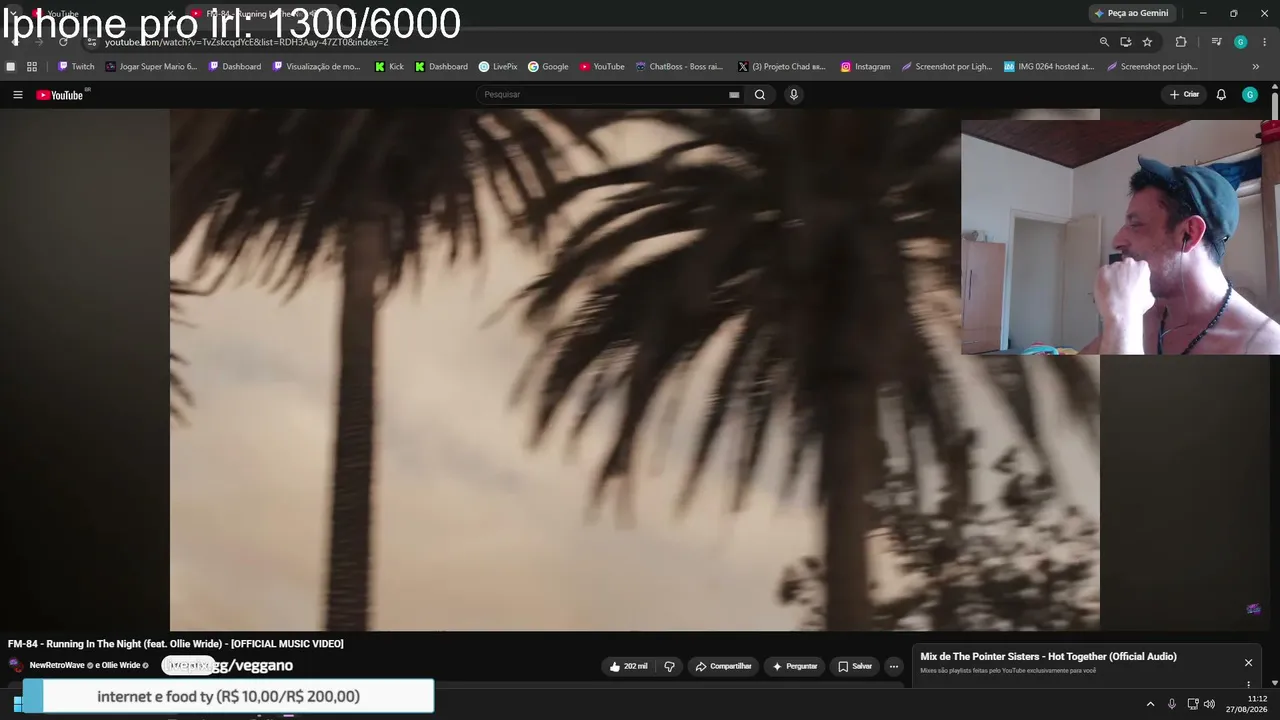The image size is (1280, 720).
Task: Click the video title FM-84 - Running In The Night
Action: point(176,644)
